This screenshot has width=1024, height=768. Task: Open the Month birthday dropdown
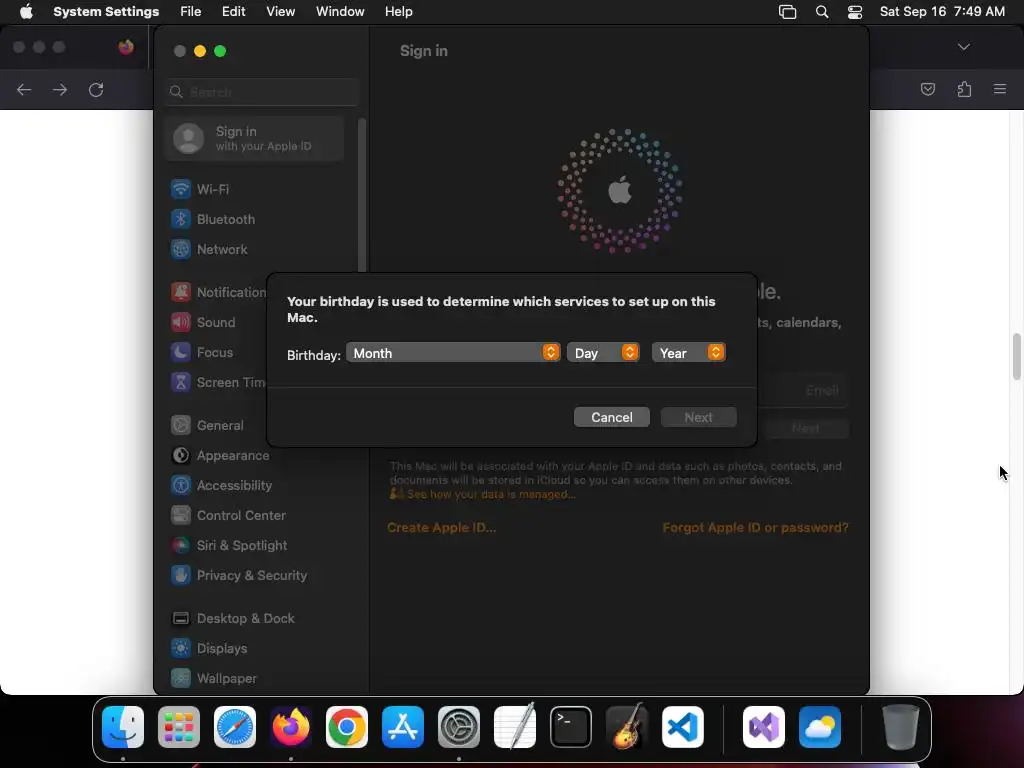coord(453,353)
